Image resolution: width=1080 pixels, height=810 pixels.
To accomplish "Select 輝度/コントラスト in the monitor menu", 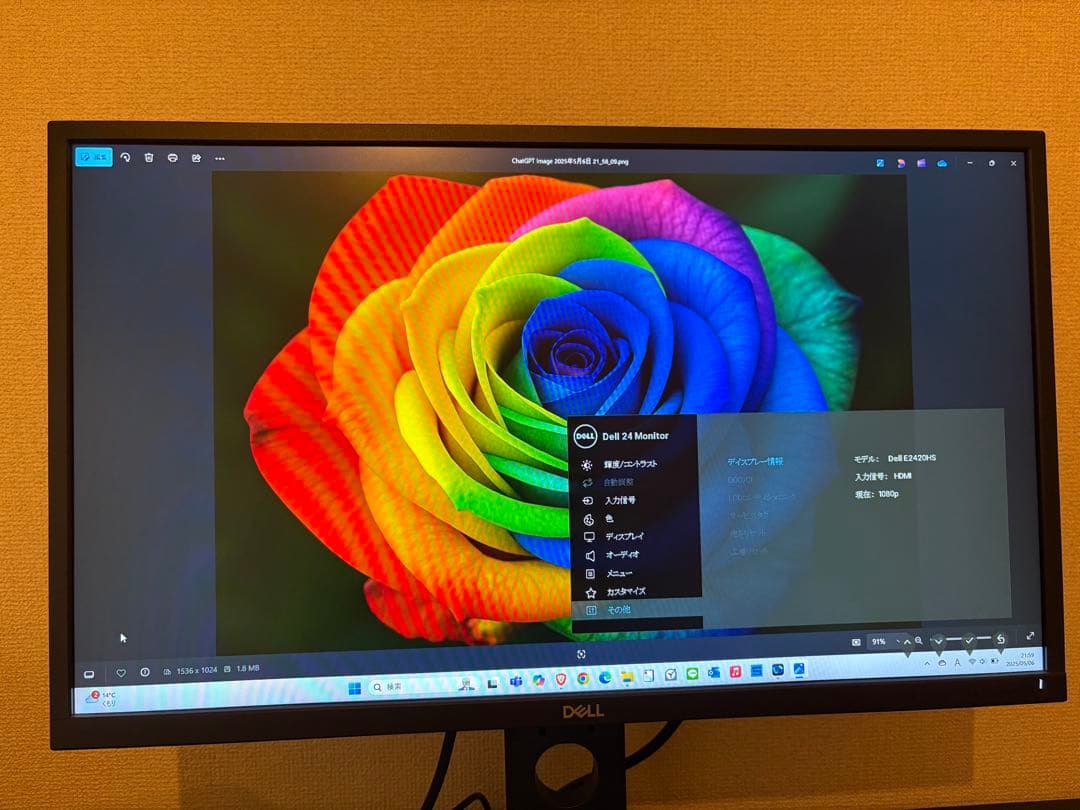I will coord(631,465).
